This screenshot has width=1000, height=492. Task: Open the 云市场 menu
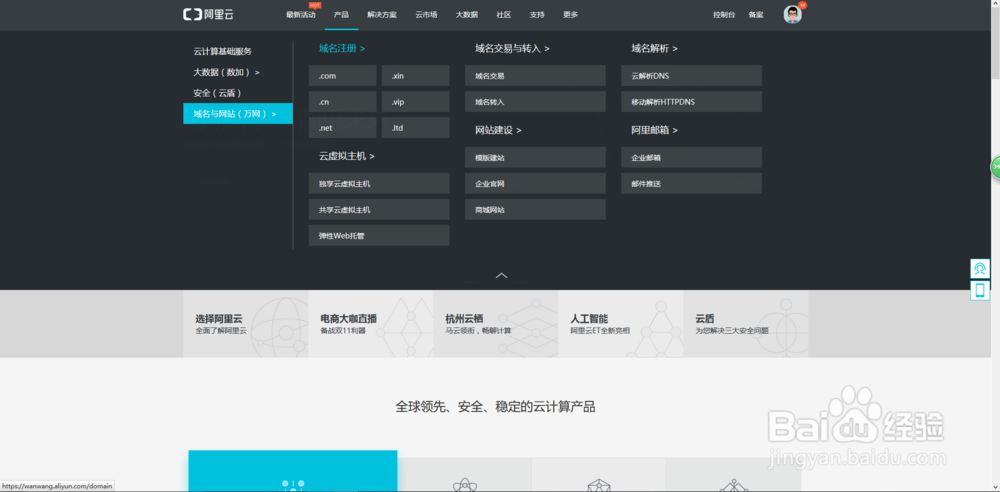pyautogui.click(x=426, y=15)
